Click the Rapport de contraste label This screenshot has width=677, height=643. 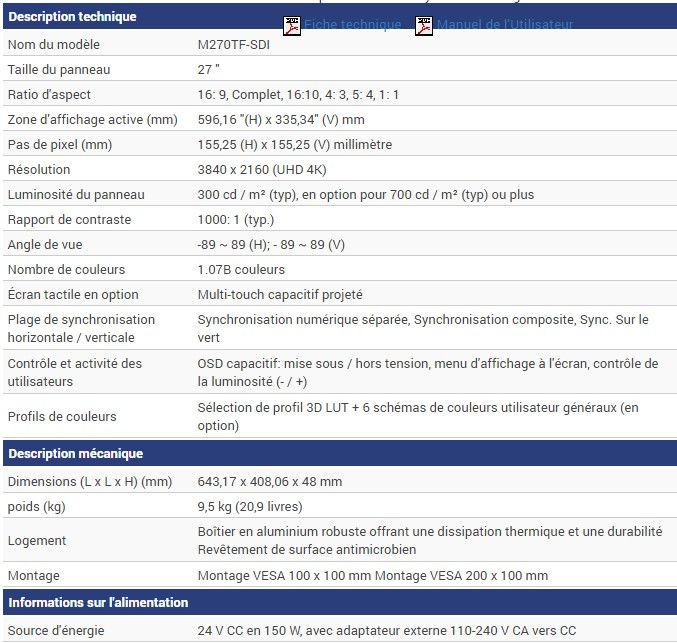69,220
